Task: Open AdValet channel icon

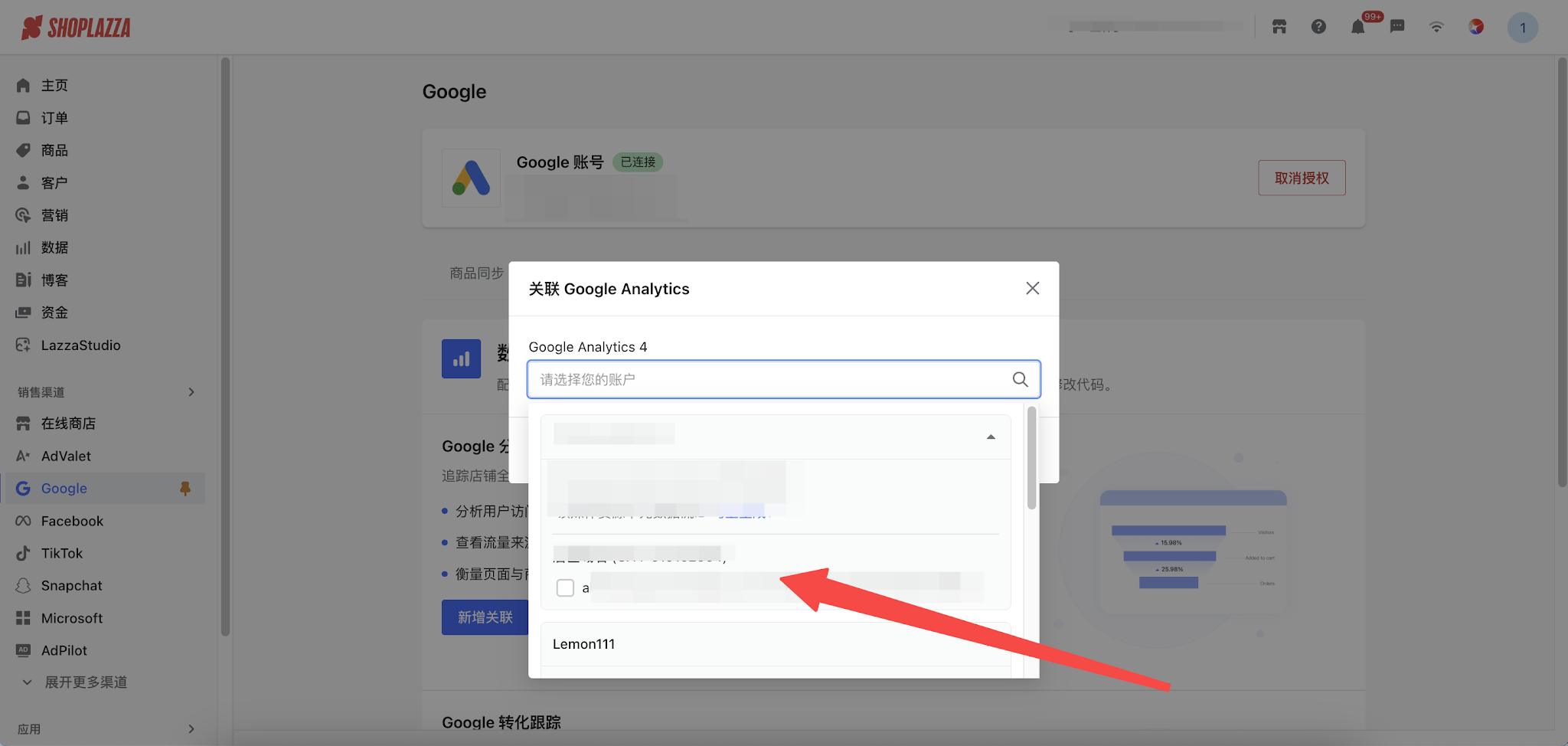Action: [x=23, y=456]
